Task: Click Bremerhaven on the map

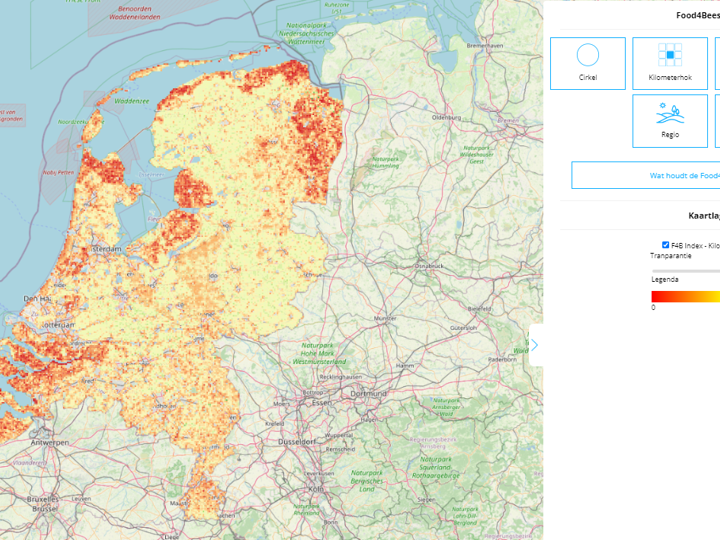Action: pyautogui.click(x=481, y=45)
